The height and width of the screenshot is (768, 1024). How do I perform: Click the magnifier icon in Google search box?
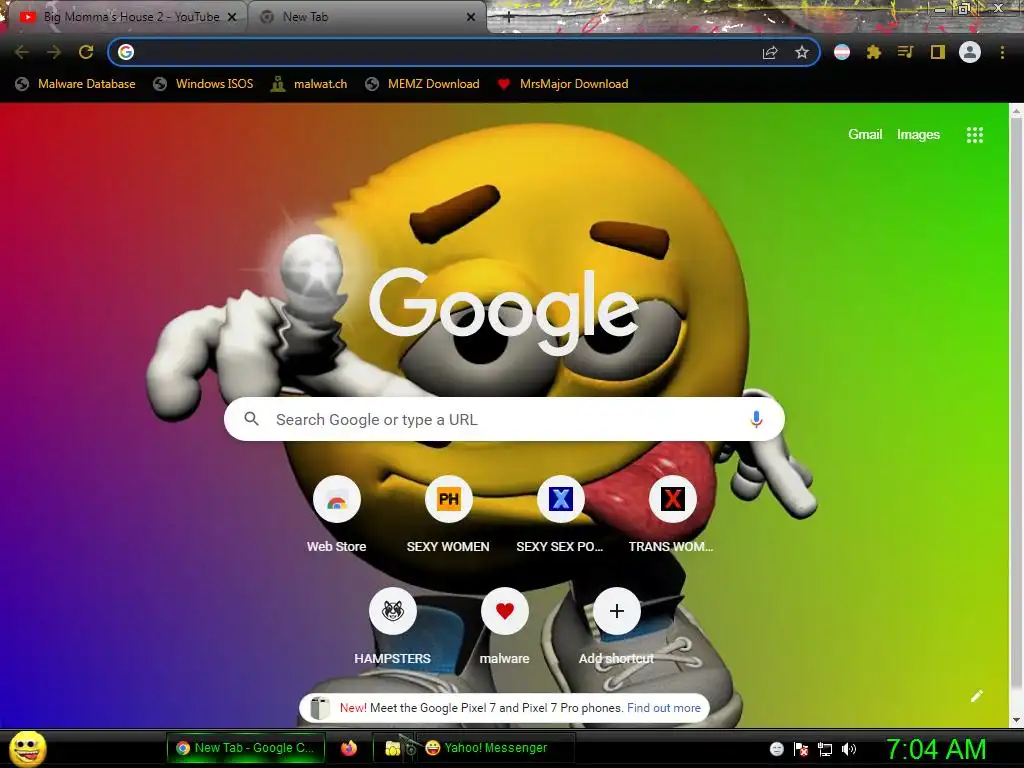251,419
